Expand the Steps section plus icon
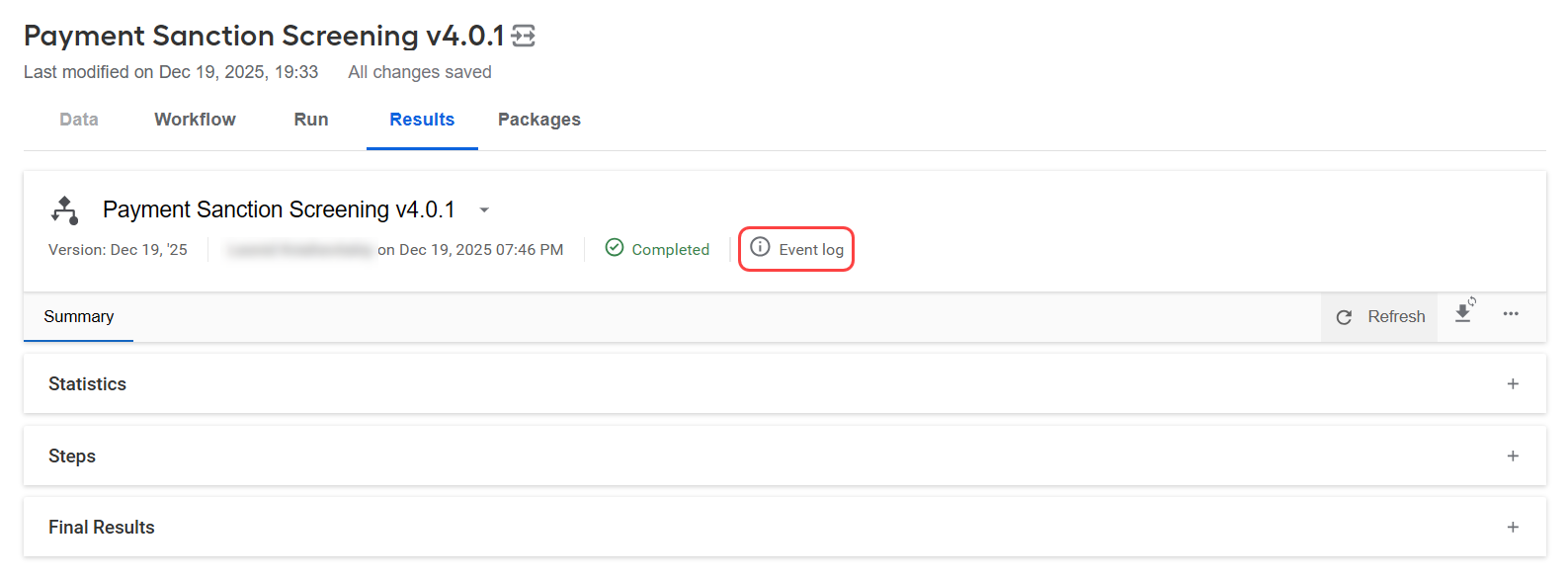The width and height of the screenshot is (1568, 581). pyautogui.click(x=1513, y=456)
